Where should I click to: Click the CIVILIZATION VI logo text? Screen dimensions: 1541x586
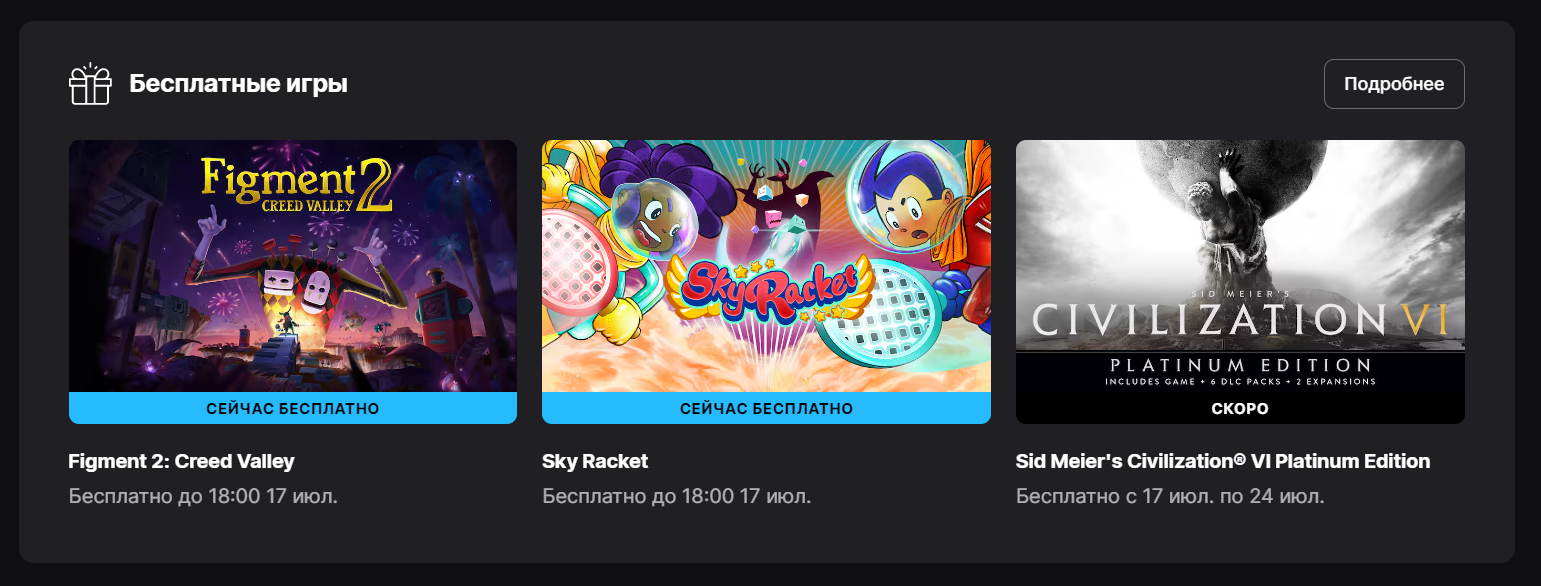(1240, 320)
